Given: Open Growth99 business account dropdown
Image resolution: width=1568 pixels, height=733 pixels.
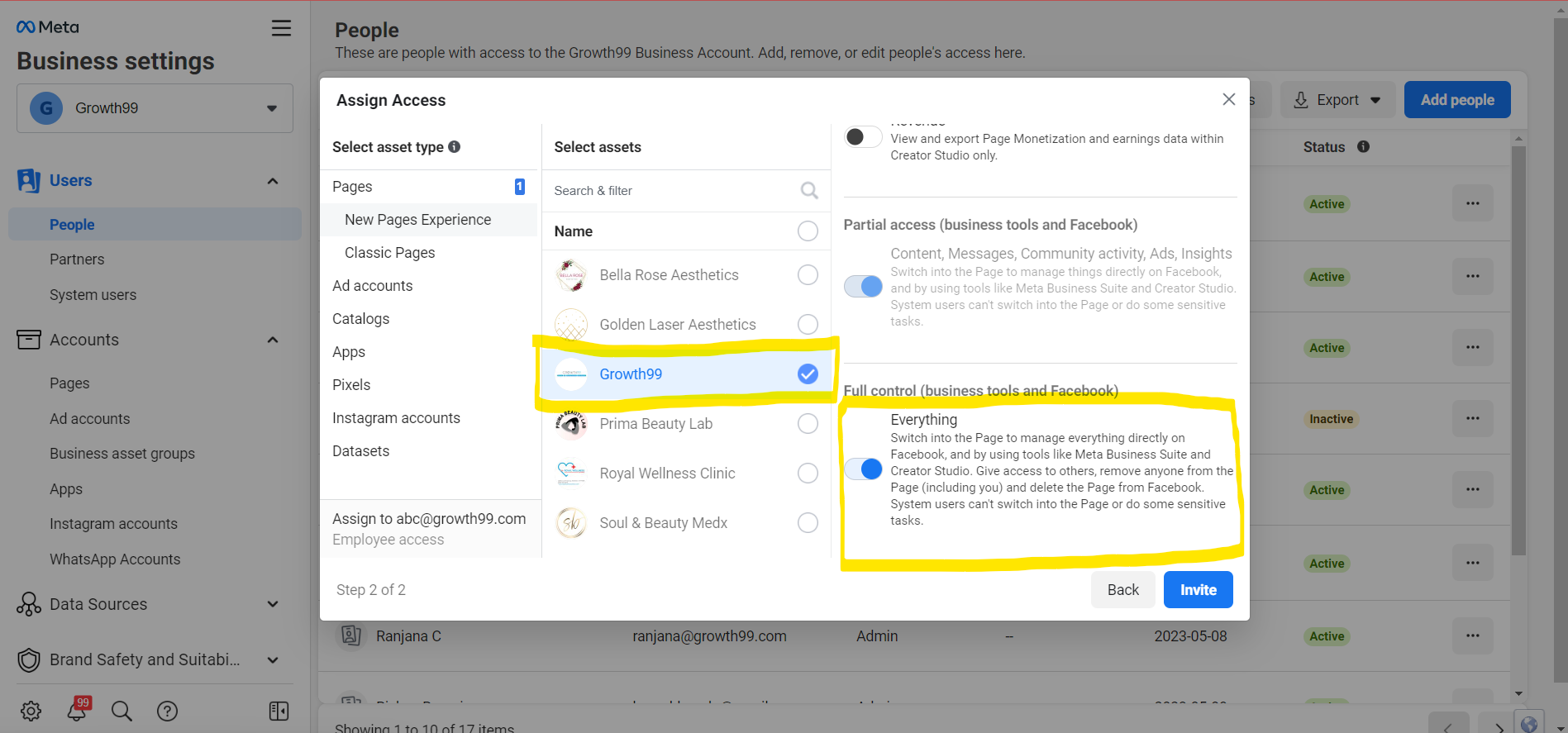Looking at the screenshot, I should tap(155, 108).
